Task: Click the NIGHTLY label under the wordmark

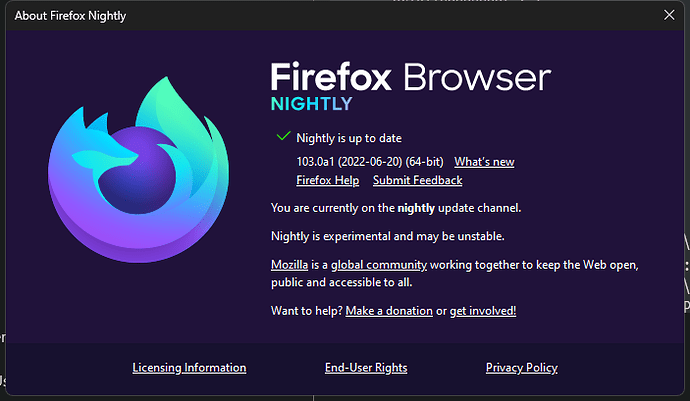Action: (310, 103)
